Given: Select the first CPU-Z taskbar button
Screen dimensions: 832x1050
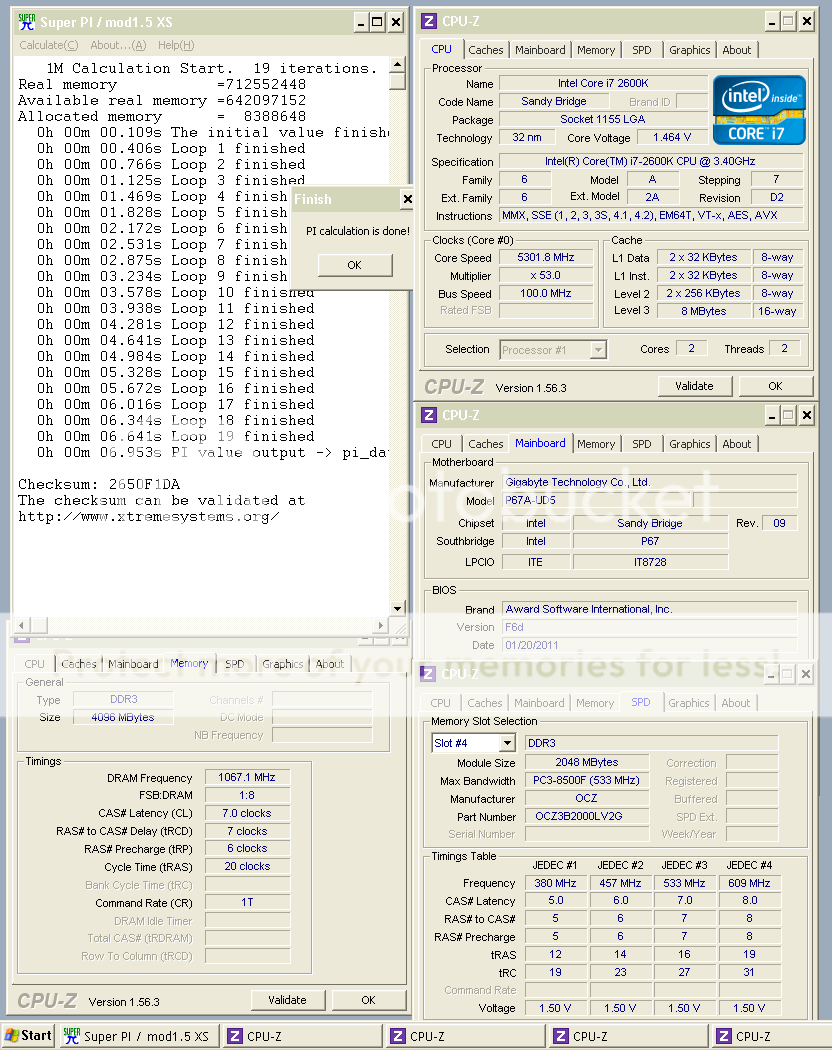Looking at the screenshot, I should (301, 1036).
